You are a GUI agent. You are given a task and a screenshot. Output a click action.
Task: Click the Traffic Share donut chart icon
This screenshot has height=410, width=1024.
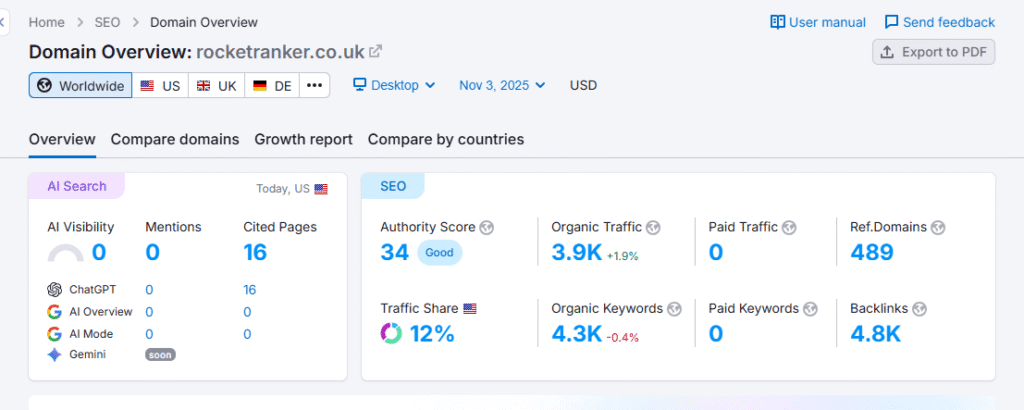coord(391,334)
